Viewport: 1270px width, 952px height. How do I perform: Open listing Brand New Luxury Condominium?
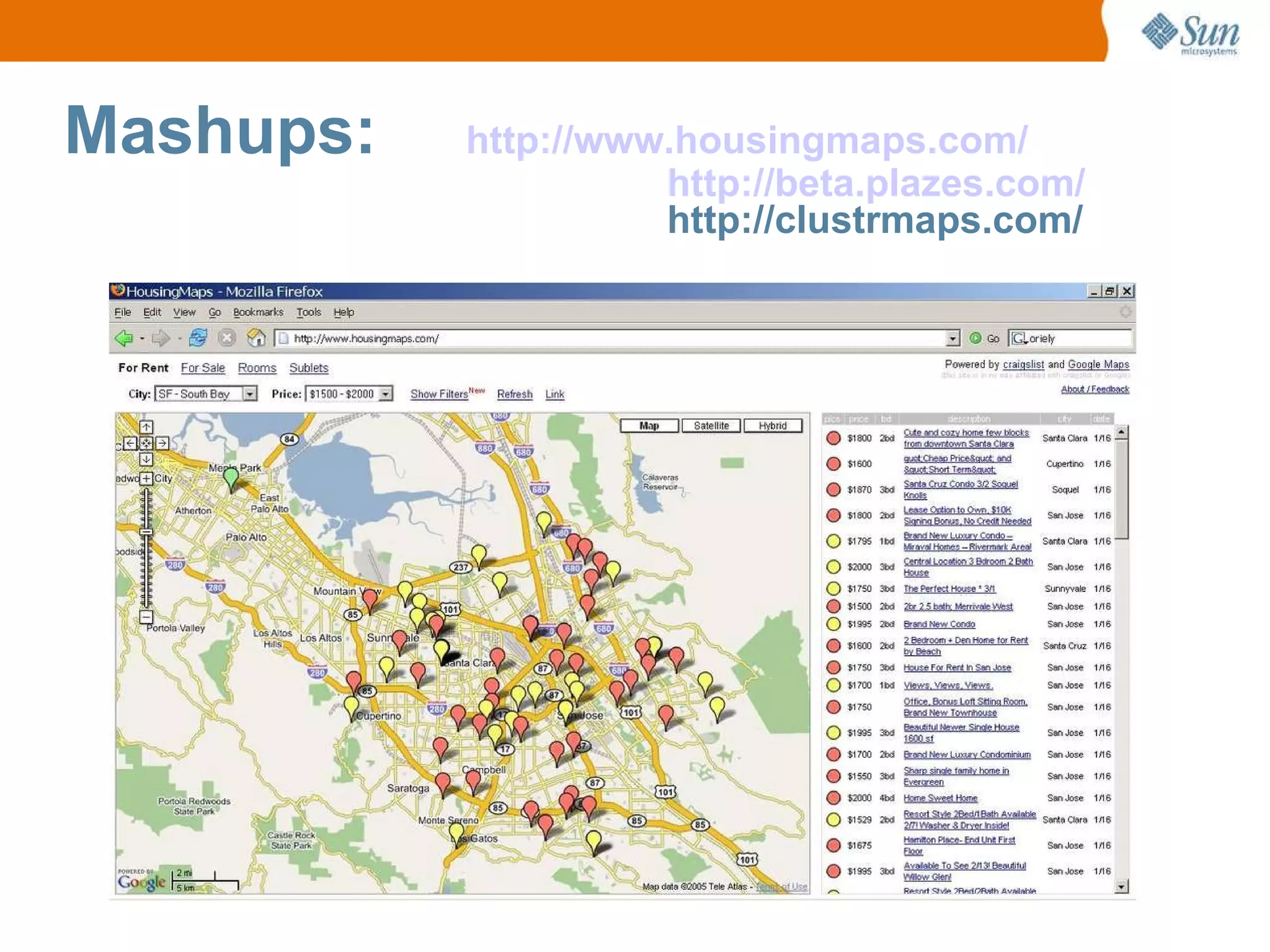point(967,754)
